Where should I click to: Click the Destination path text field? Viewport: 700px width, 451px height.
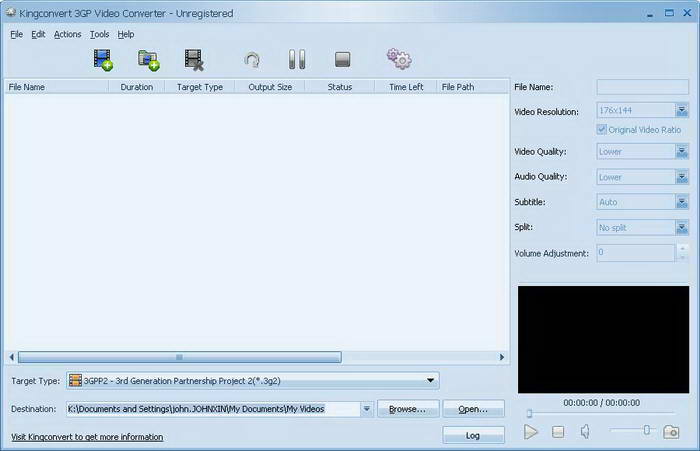coord(213,409)
